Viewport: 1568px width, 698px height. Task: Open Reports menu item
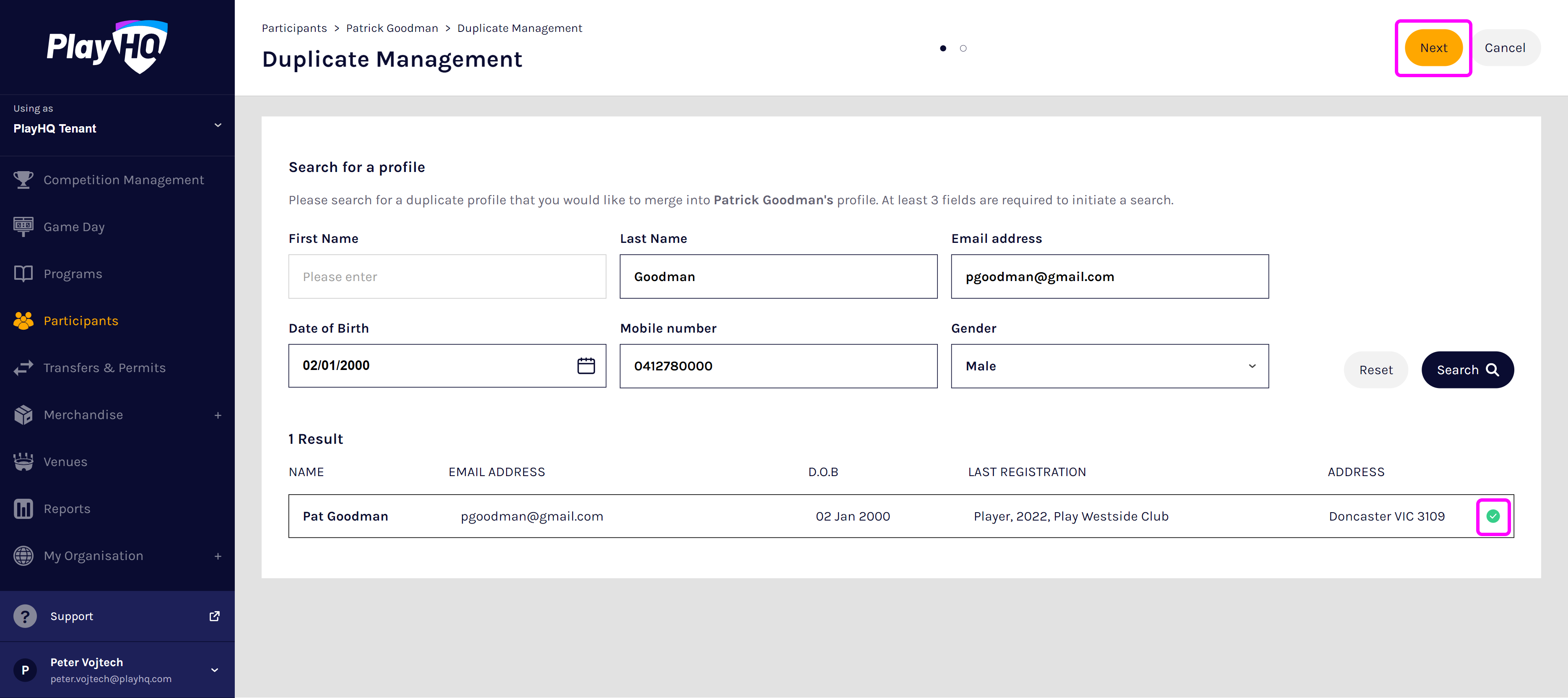click(117, 508)
